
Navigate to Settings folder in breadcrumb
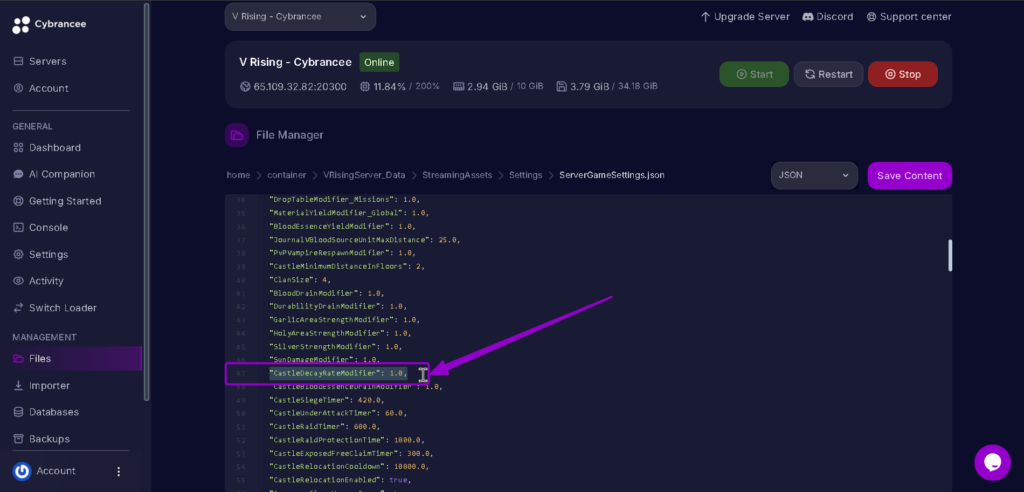point(526,175)
